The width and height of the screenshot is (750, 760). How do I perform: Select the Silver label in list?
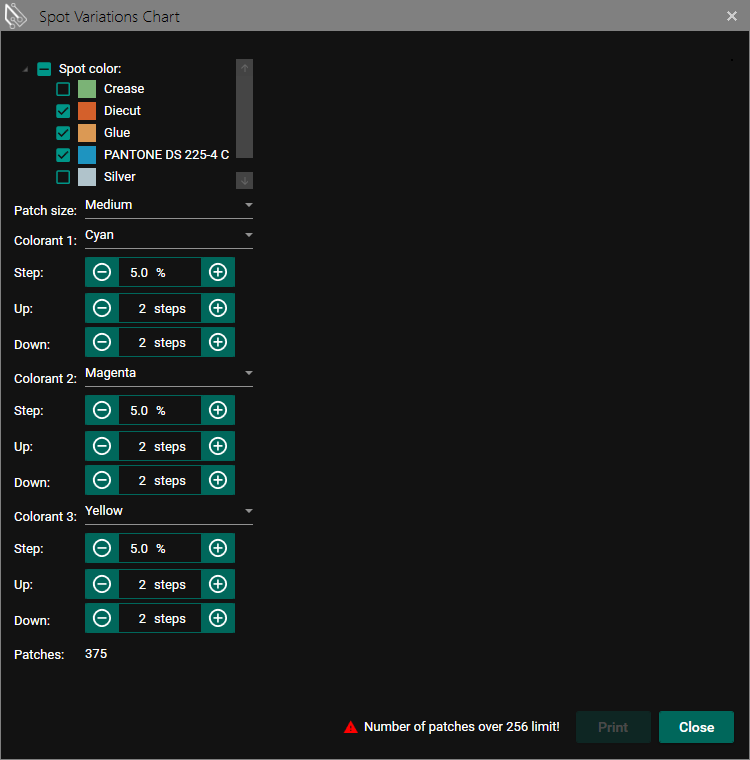coord(120,176)
